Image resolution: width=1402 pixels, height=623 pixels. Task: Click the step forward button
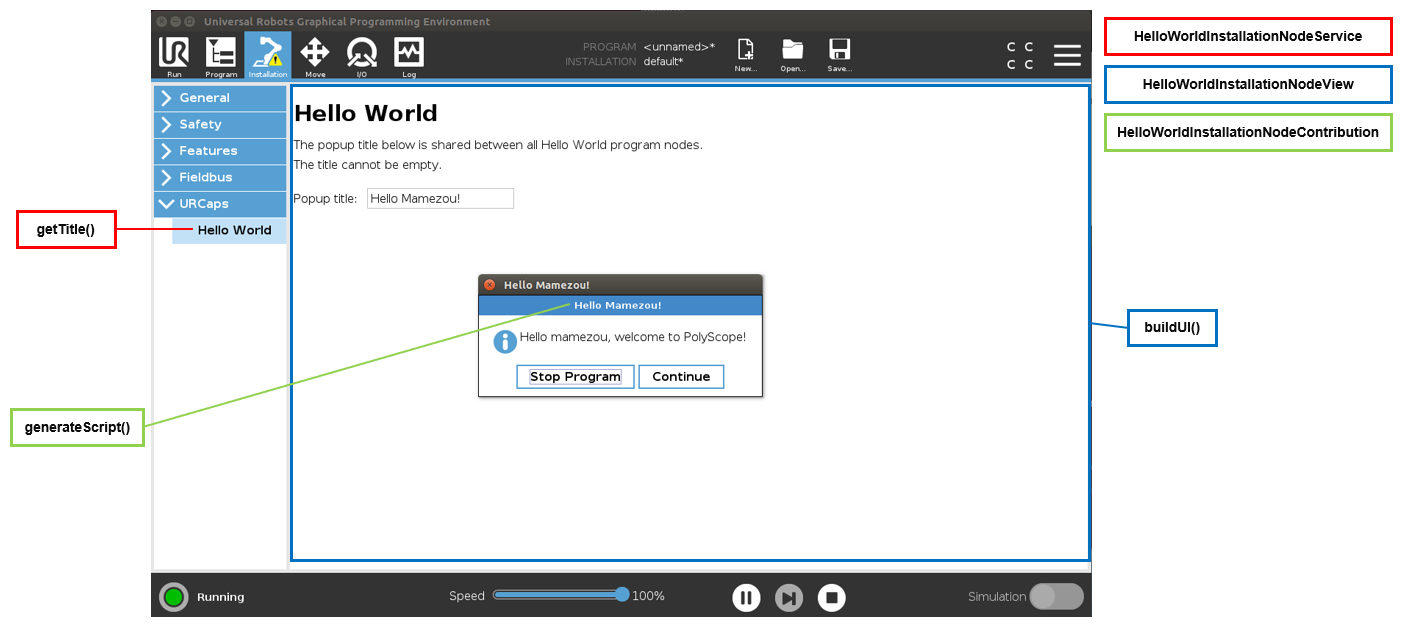(789, 598)
